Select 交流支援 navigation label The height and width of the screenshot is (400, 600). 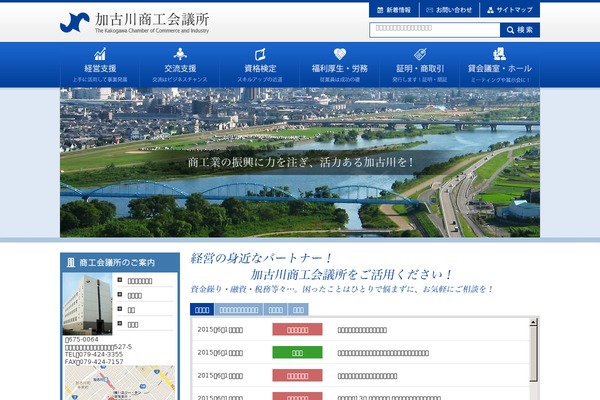pyautogui.click(x=180, y=69)
